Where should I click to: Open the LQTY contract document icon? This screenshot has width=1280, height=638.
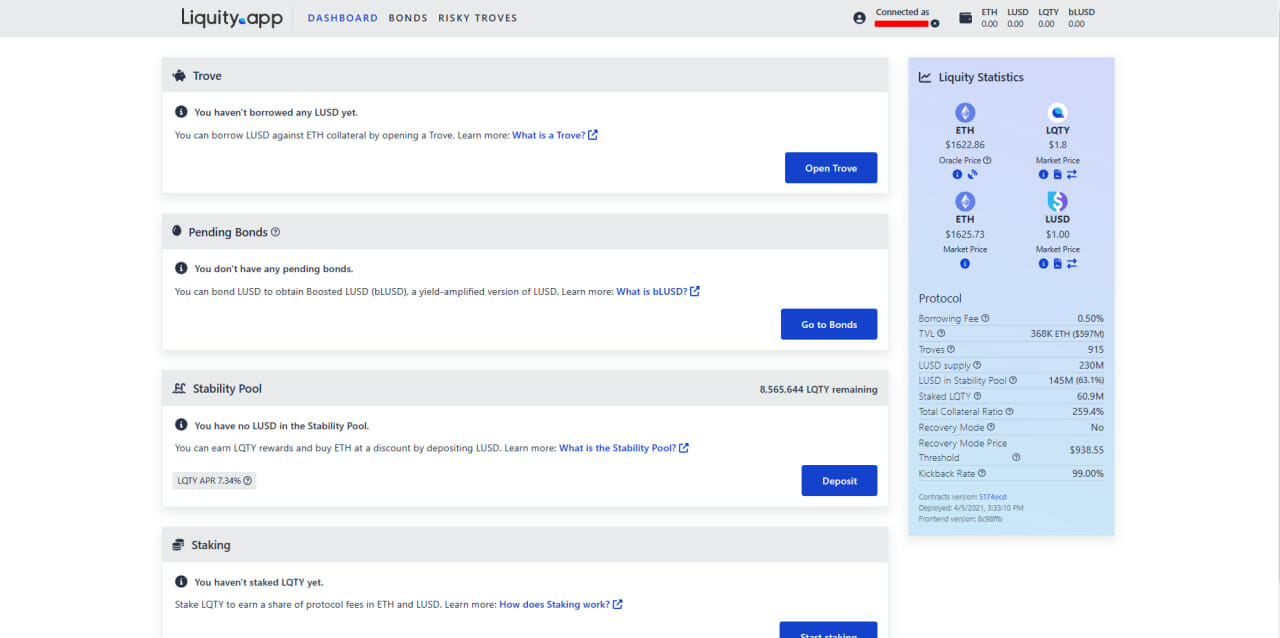tap(1057, 174)
